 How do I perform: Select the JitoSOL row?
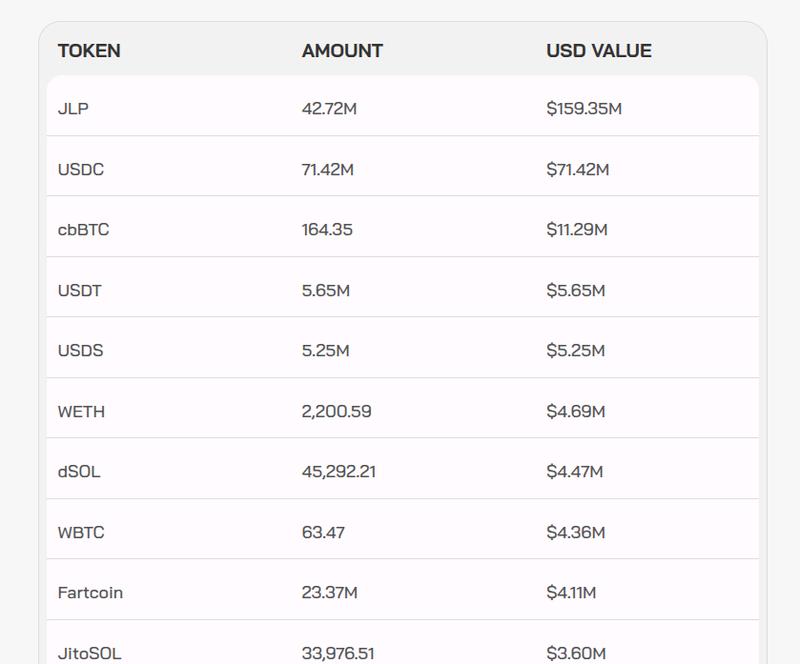tap(89, 651)
